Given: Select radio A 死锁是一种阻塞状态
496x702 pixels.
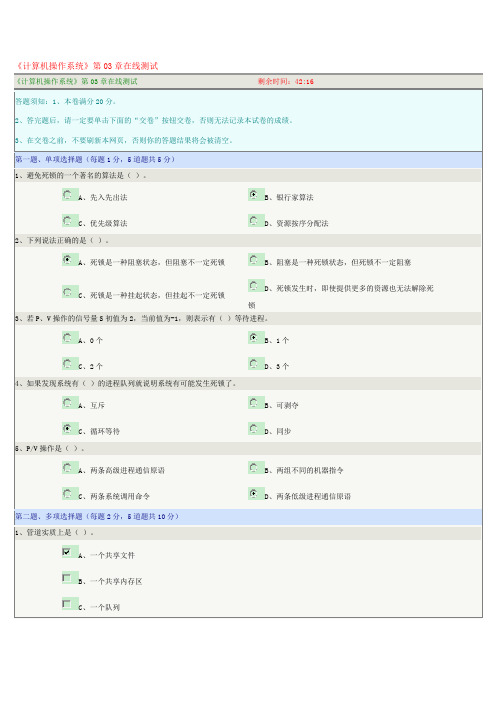Looking at the screenshot, I should 68,260.
